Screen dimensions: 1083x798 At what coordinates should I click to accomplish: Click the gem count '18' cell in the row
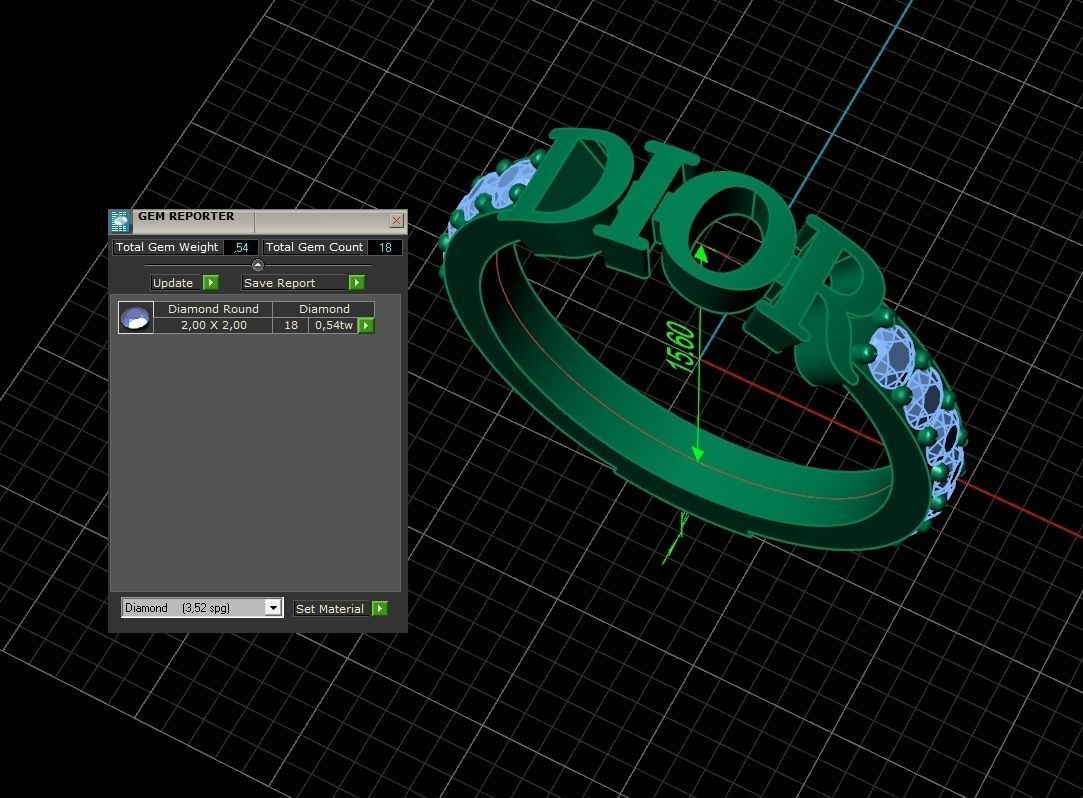[x=291, y=325]
